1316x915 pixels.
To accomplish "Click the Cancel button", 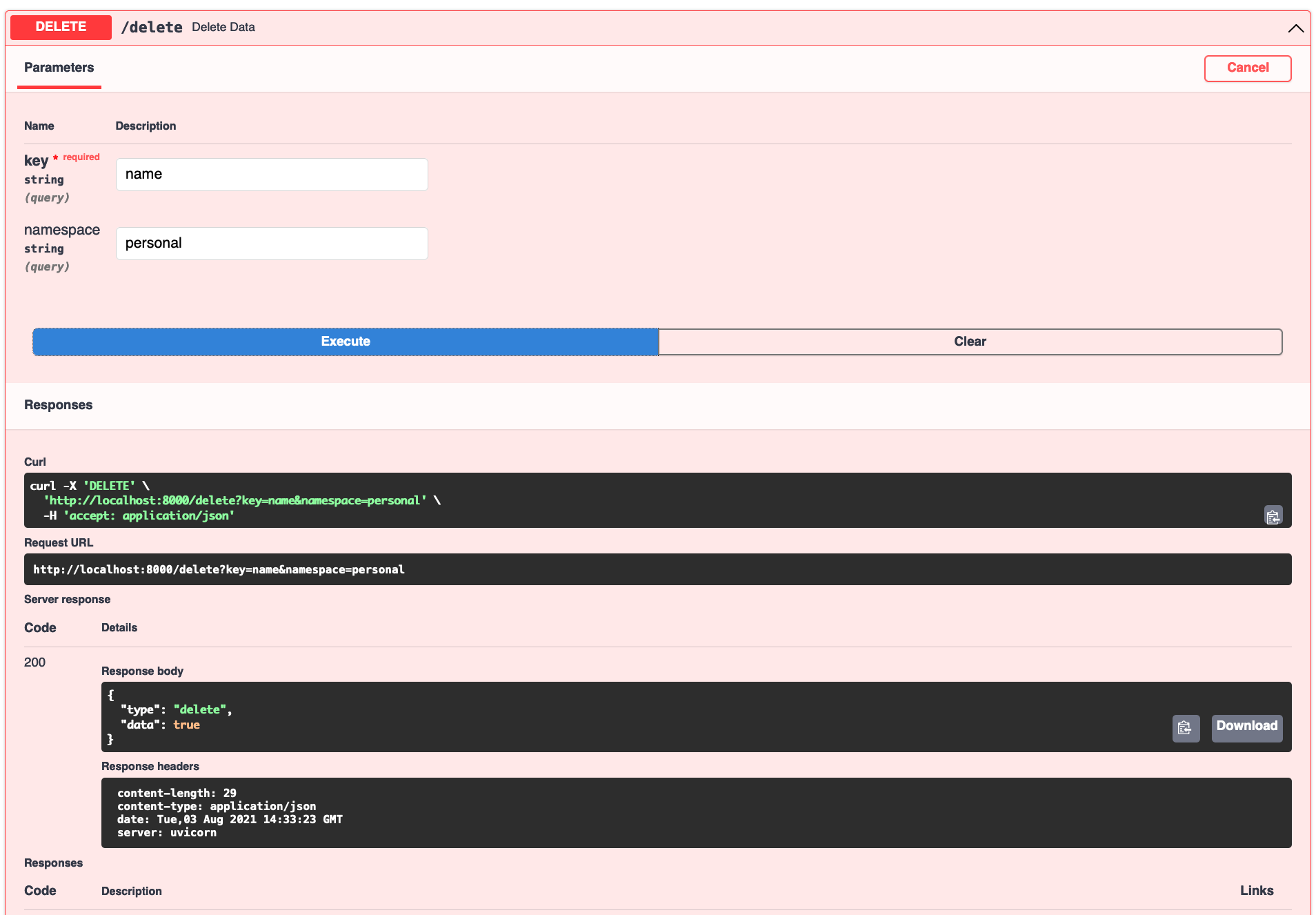I will tap(1247, 68).
